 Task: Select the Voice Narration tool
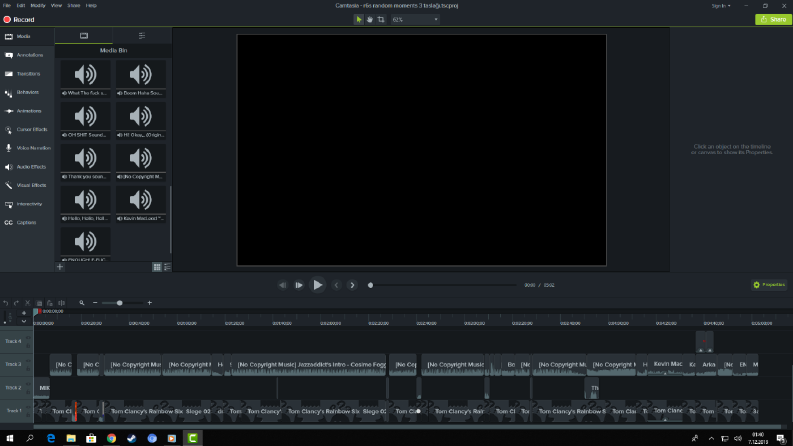click(27, 148)
